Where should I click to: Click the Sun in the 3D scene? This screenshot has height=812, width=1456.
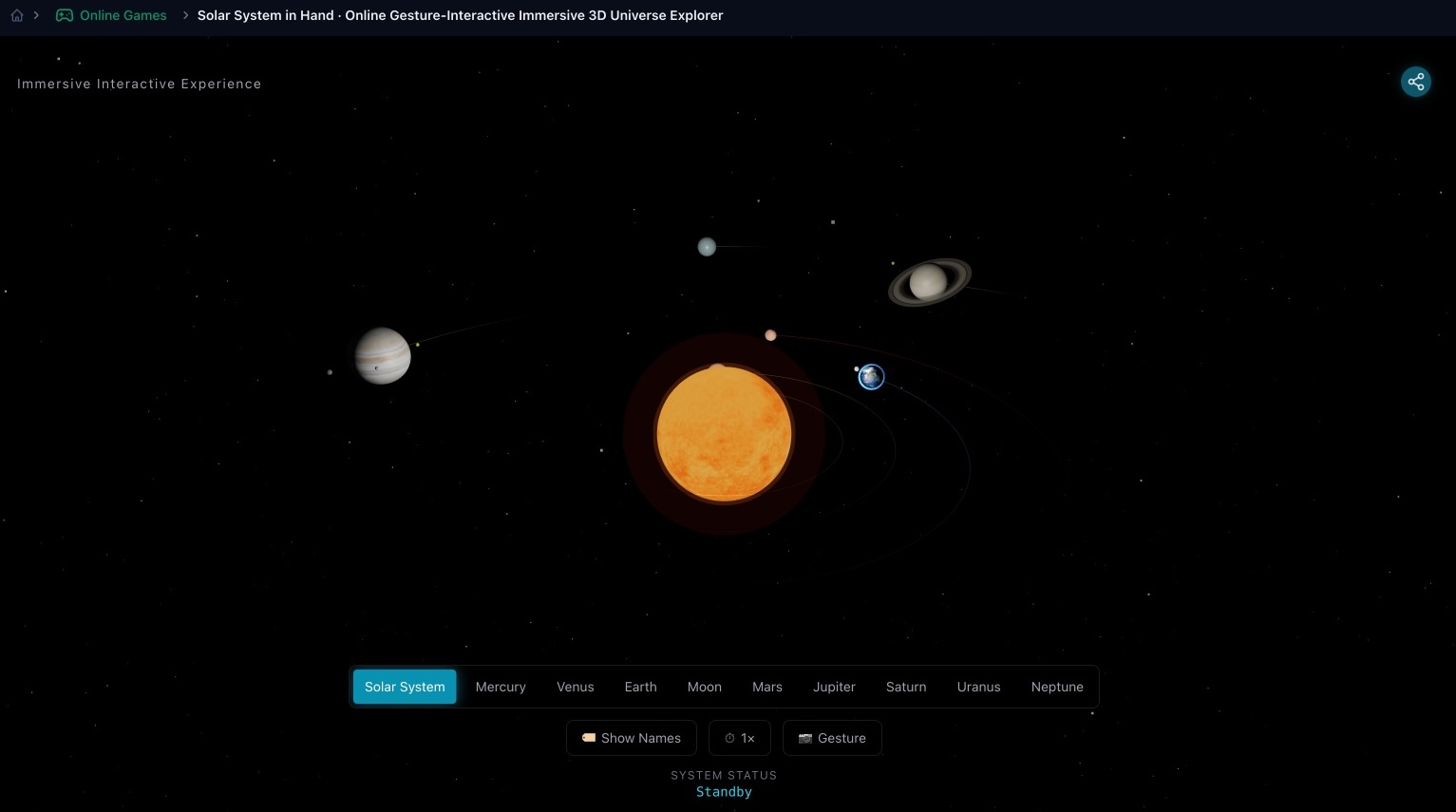coord(724,434)
